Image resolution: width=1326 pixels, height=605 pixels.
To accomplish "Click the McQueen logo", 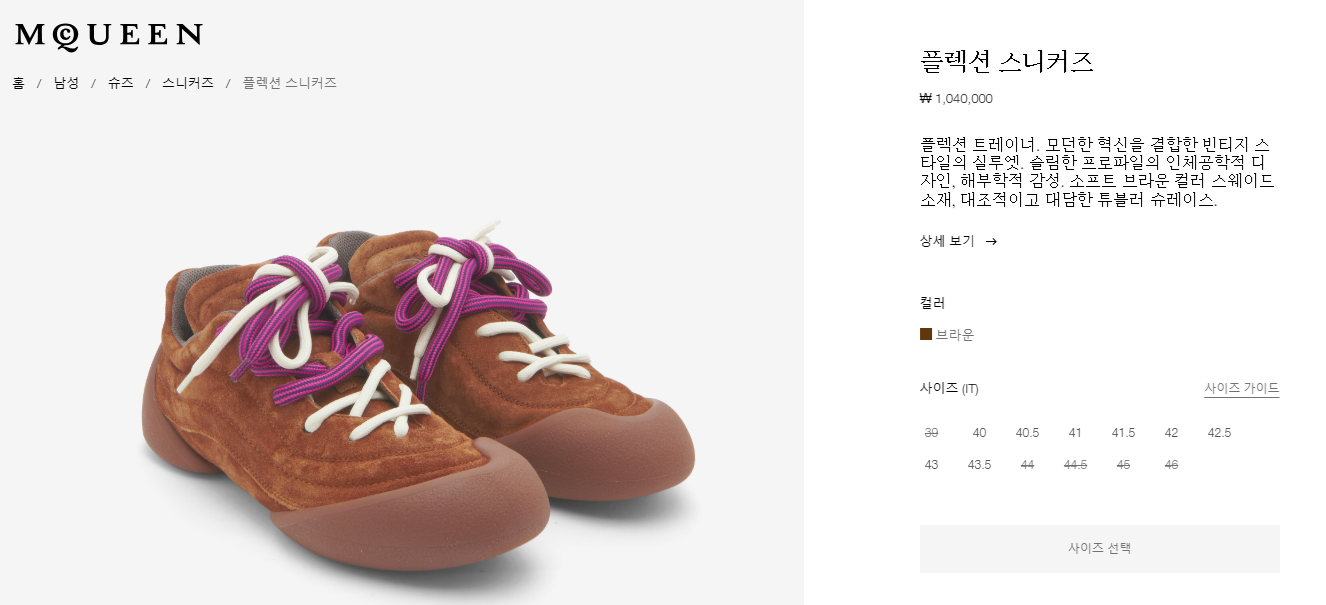I will point(108,36).
